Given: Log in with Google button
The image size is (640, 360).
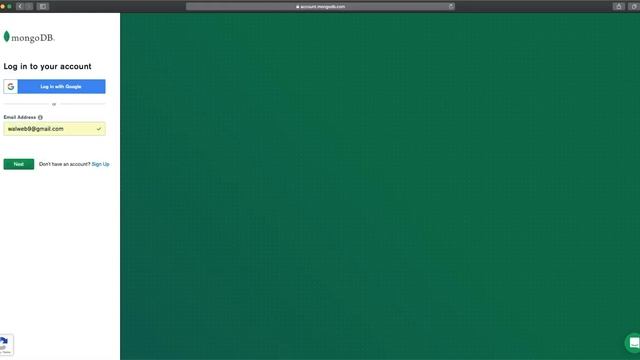Looking at the screenshot, I should tap(54, 87).
